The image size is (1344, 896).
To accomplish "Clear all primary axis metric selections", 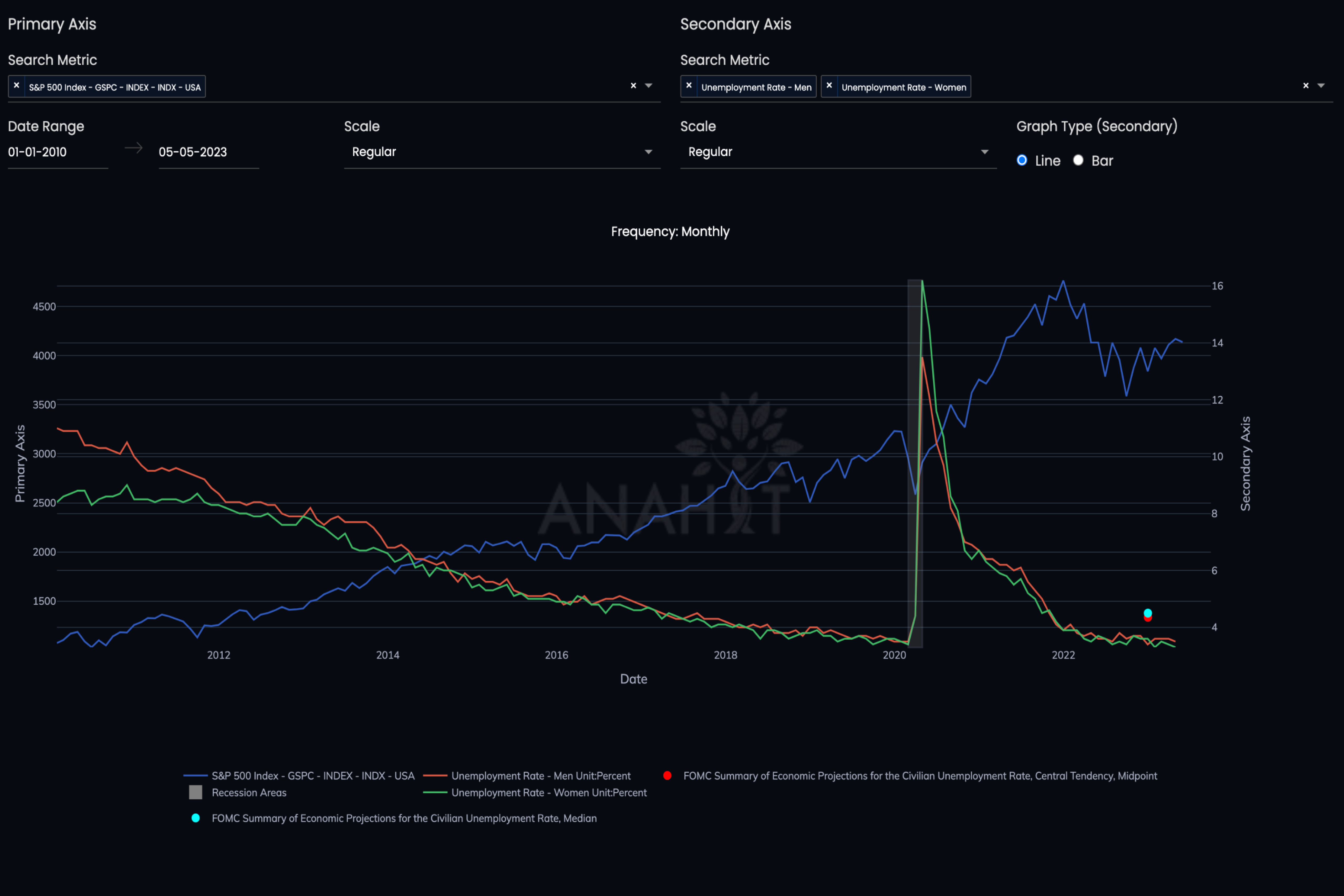I will 633,85.
